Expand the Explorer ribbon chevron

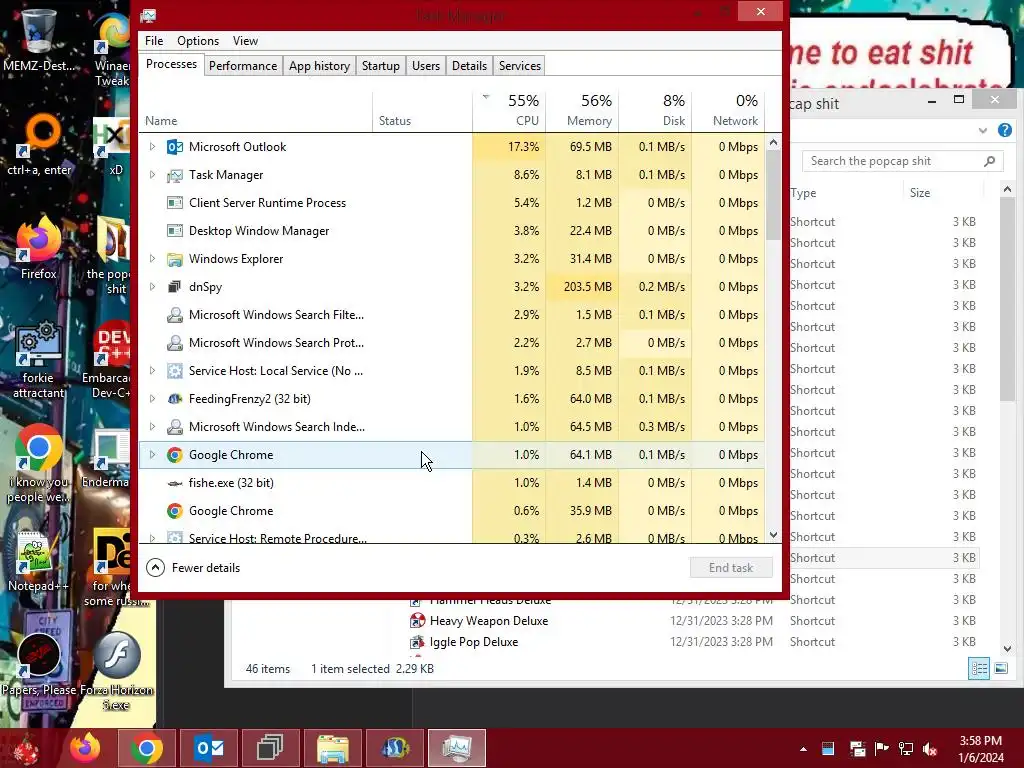coord(982,131)
